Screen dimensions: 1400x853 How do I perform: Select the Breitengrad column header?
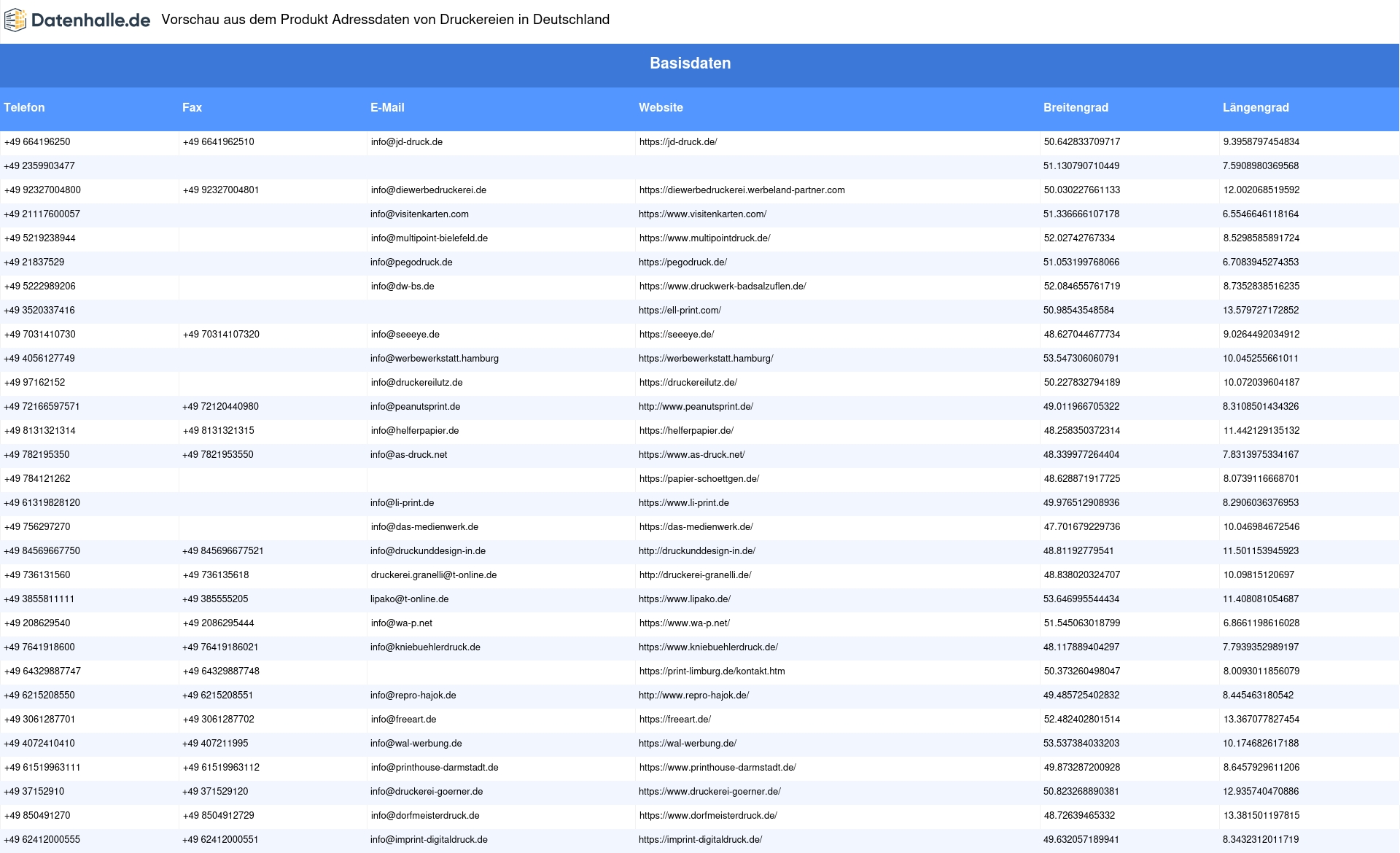[1076, 107]
